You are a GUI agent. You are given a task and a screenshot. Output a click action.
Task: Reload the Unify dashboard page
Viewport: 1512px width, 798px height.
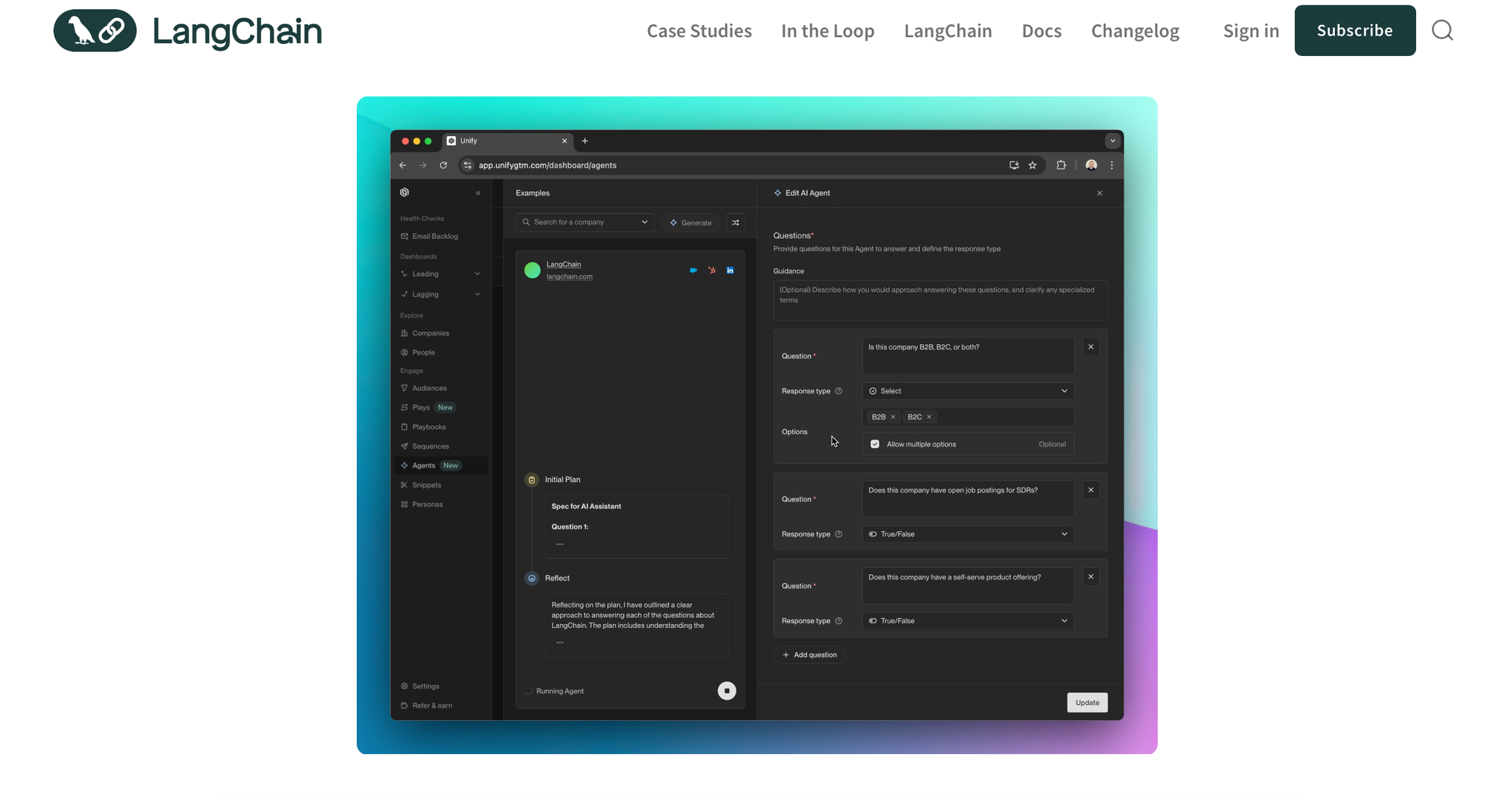(x=444, y=165)
